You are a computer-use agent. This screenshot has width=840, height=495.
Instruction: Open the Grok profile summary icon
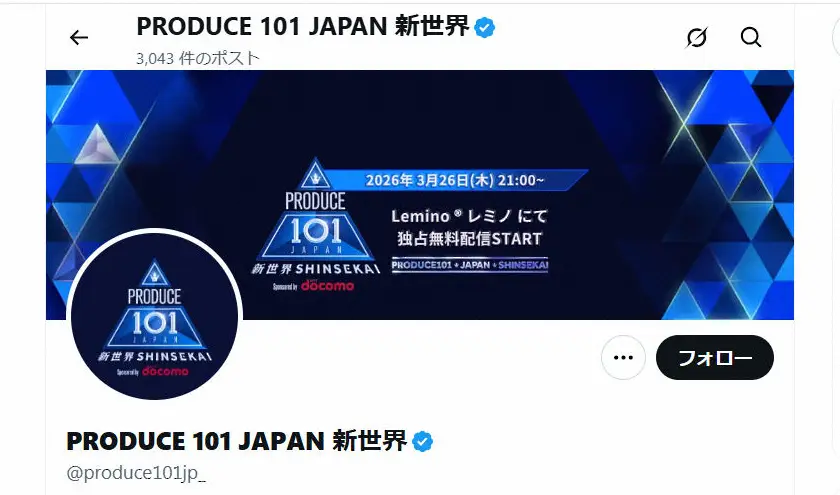click(696, 38)
